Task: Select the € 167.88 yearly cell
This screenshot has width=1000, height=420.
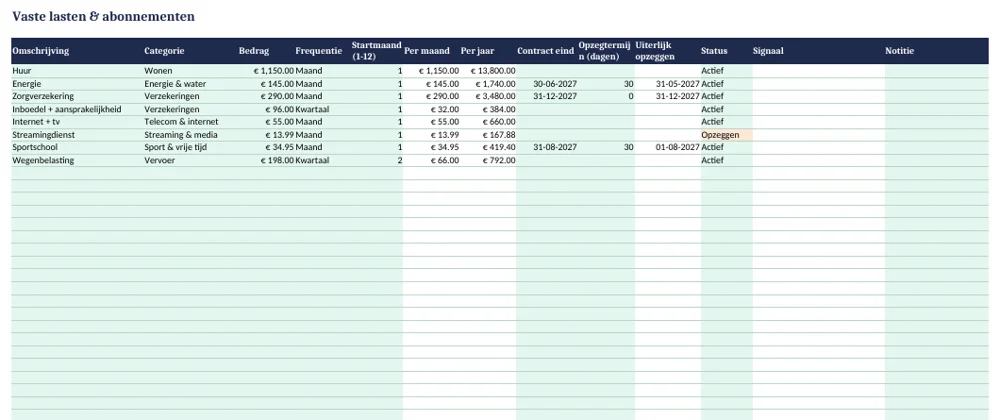Action: pos(488,134)
